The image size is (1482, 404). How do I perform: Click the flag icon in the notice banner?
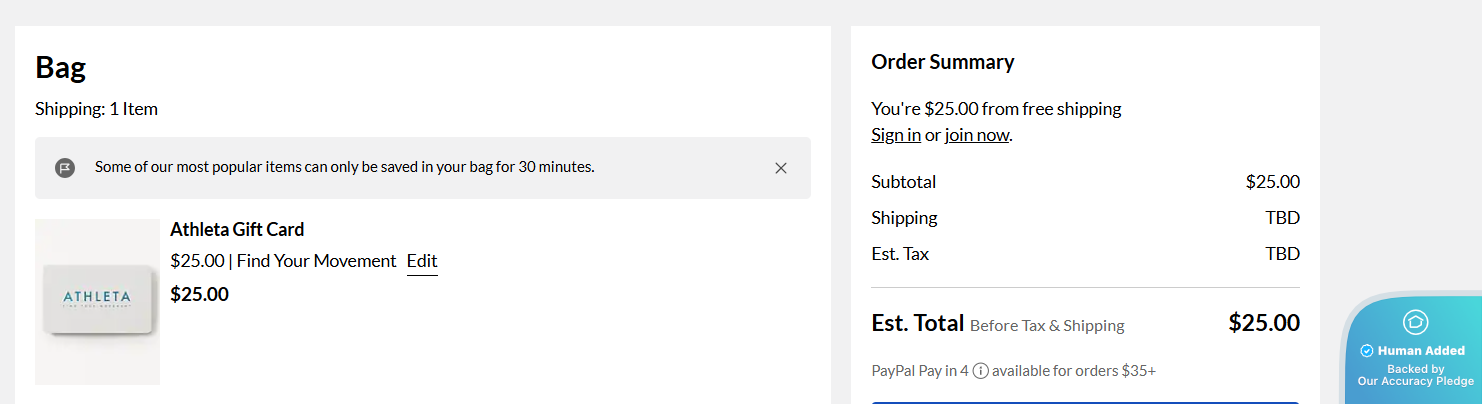click(65, 168)
